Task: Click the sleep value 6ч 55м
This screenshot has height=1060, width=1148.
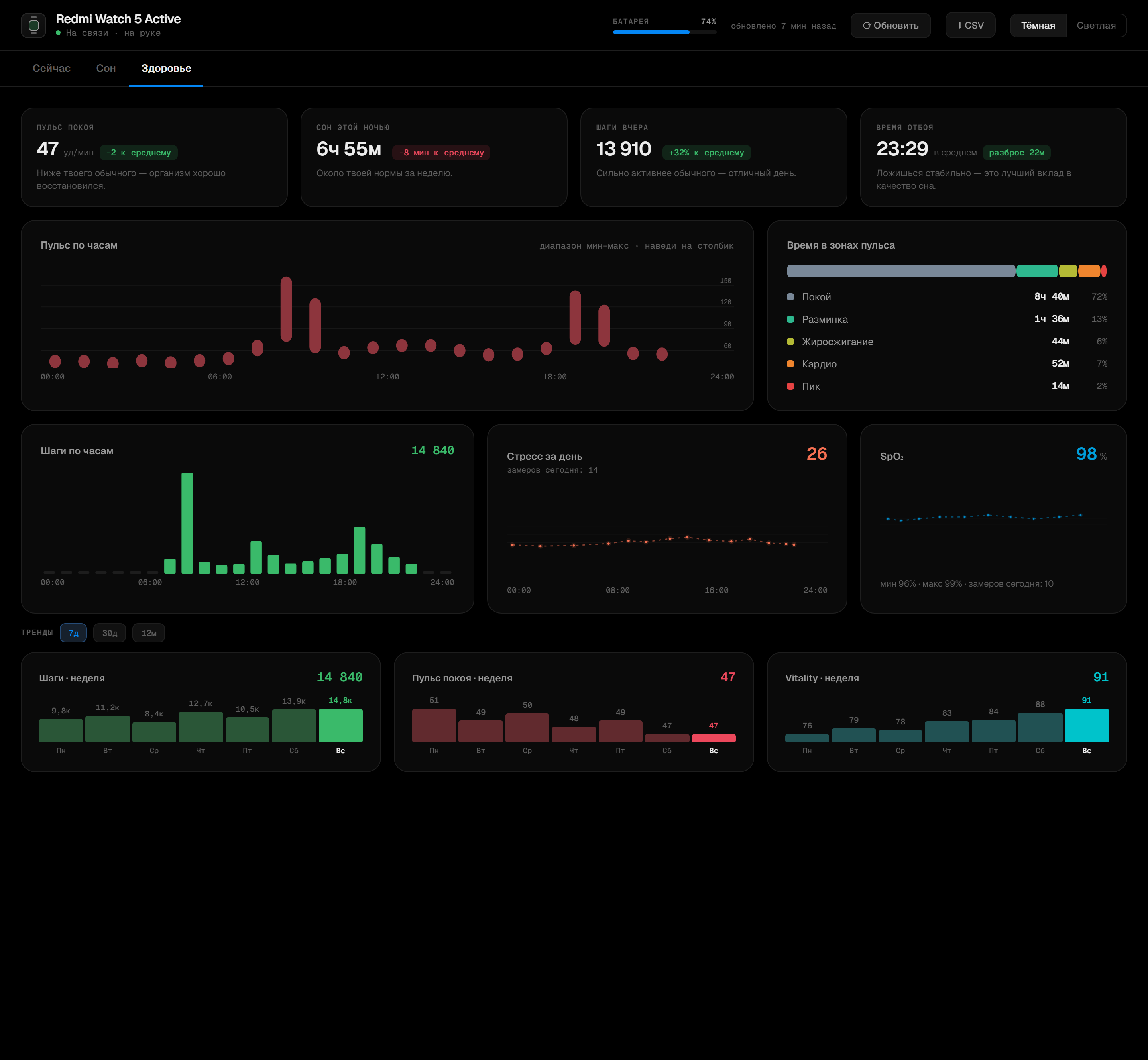Action: pos(349,149)
